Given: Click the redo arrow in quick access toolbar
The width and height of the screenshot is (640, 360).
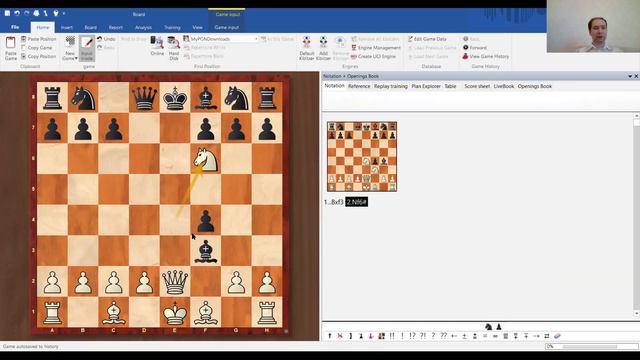Looking at the screenshot, I should click(x=27, y=13).
